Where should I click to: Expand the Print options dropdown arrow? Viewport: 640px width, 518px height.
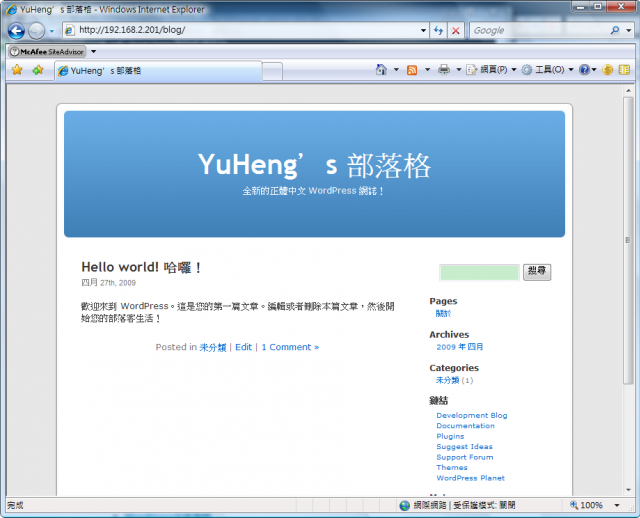tap(458, 70)
